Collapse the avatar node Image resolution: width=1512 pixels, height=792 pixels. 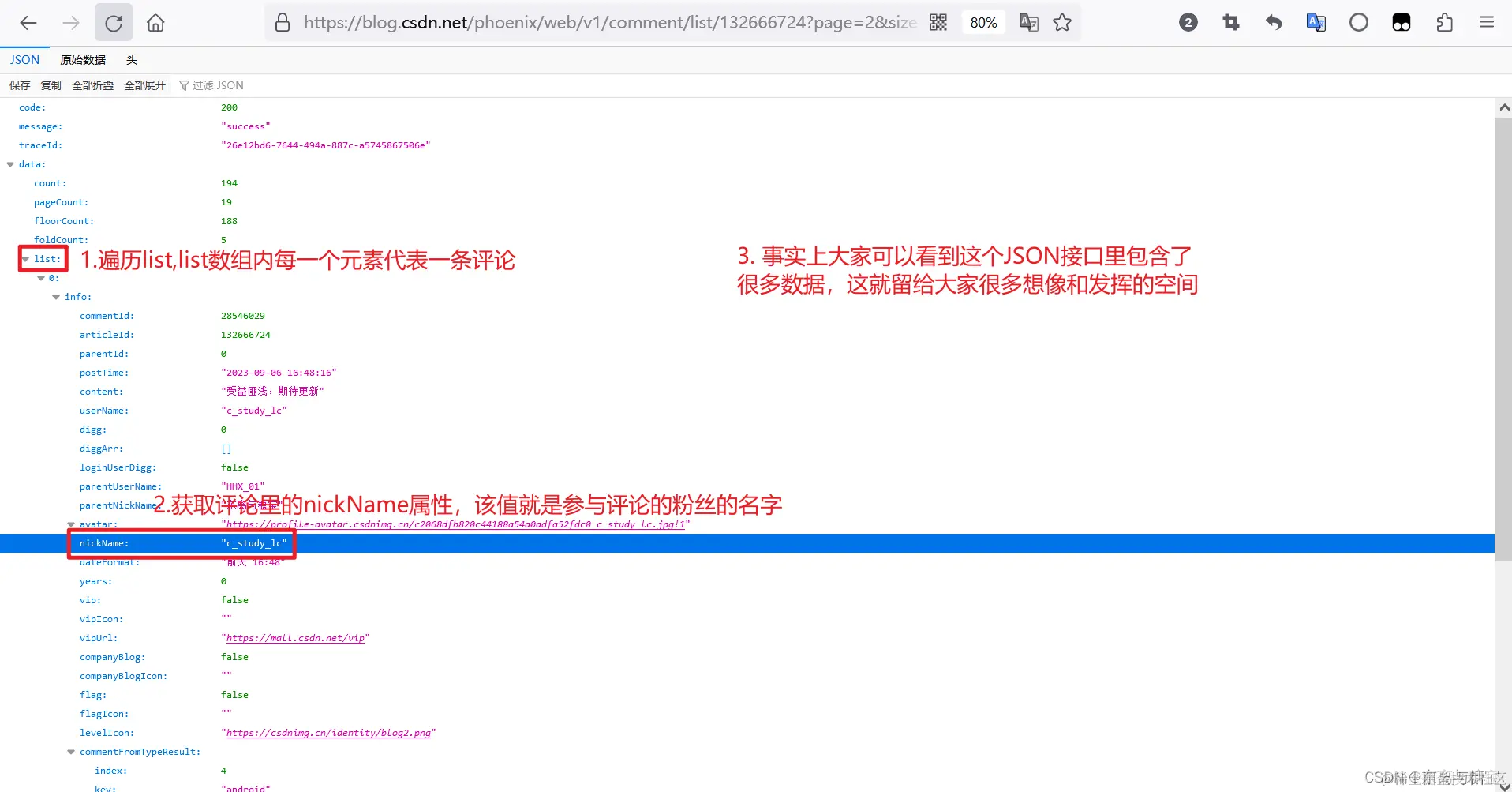71,524
